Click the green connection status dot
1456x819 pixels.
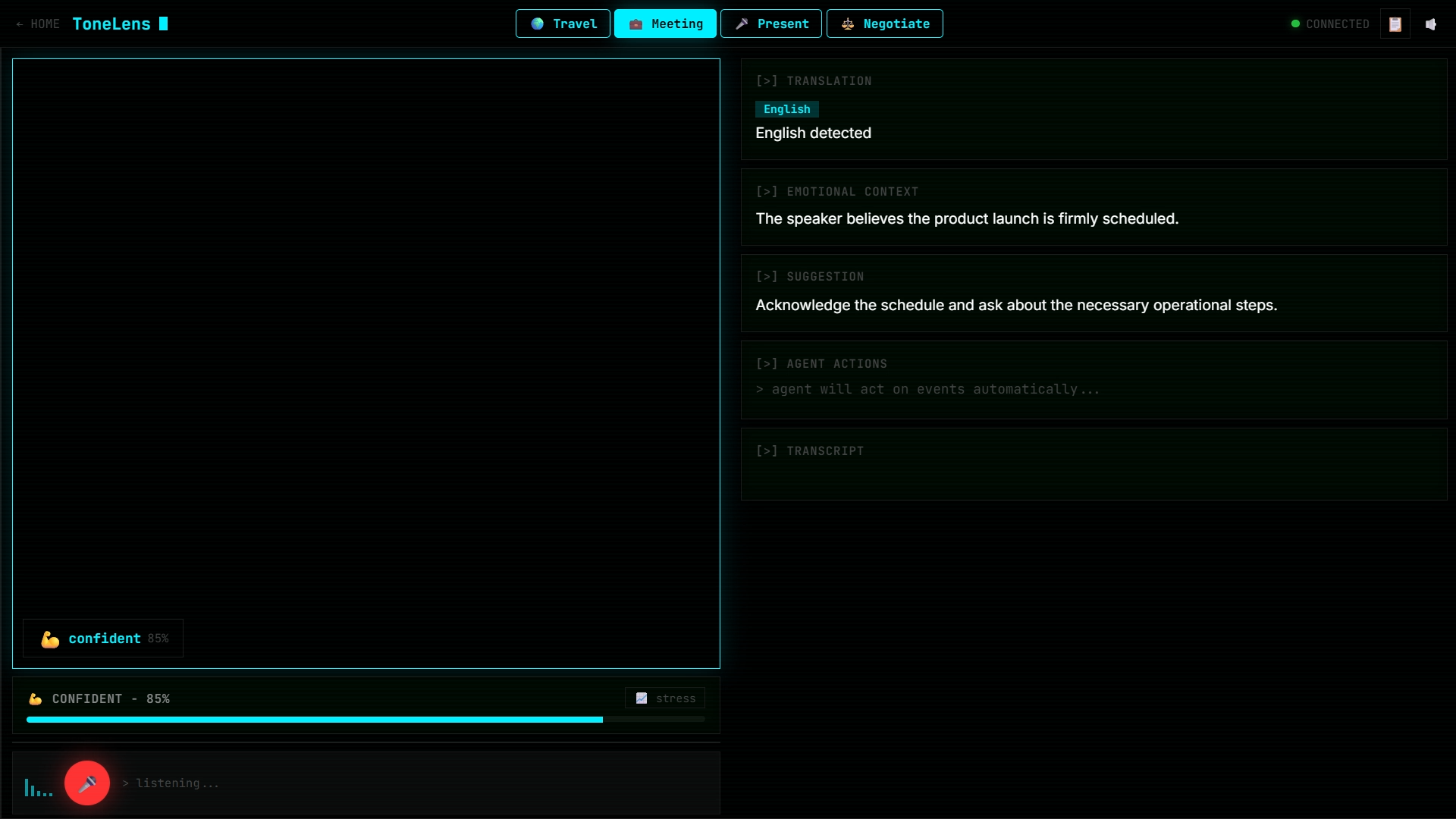click(1295, 24)
